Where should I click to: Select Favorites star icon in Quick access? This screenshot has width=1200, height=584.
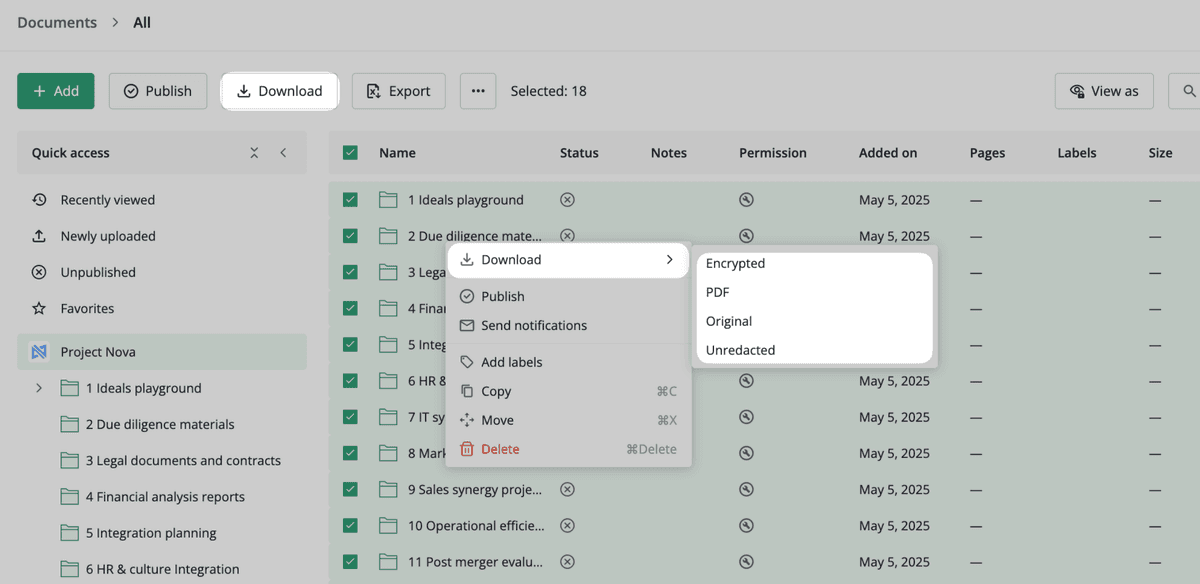40,308
